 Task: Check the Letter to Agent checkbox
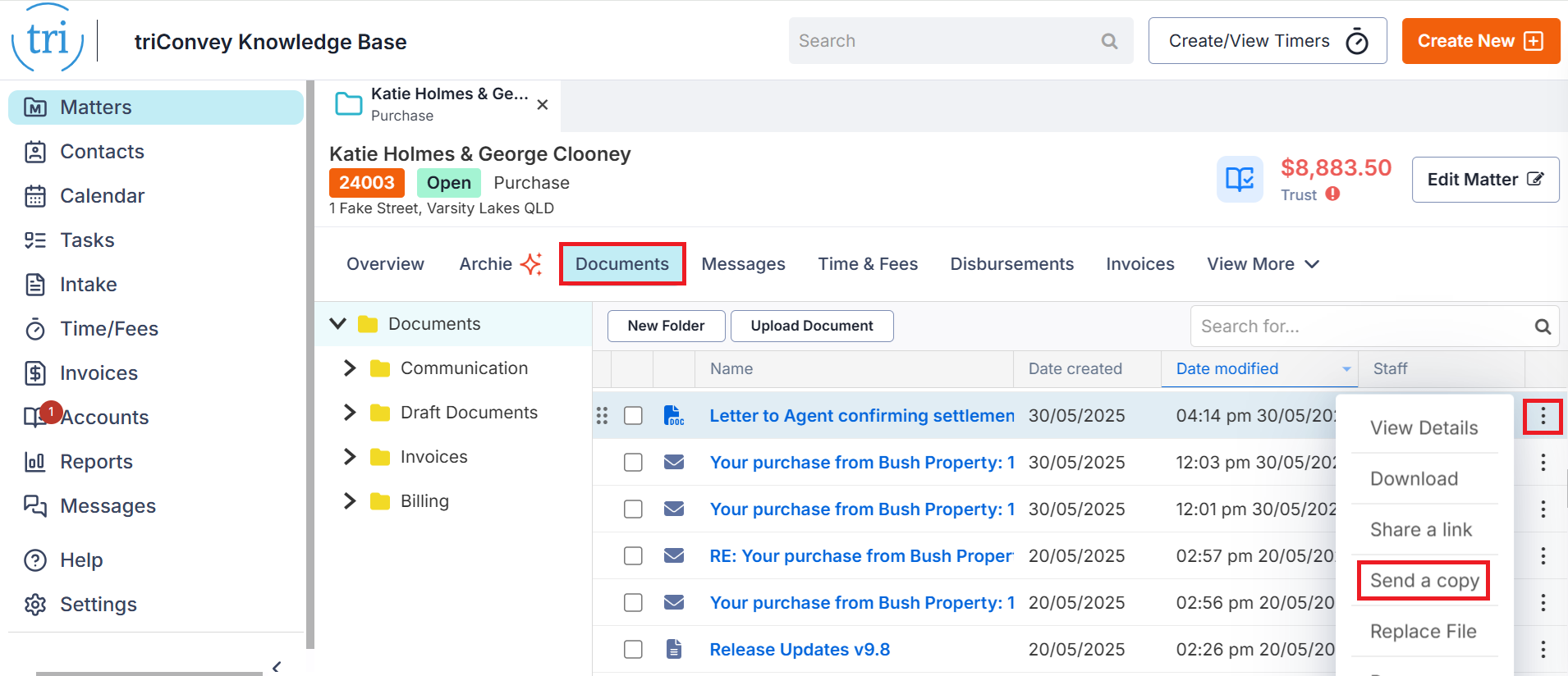tap(633, 416)
